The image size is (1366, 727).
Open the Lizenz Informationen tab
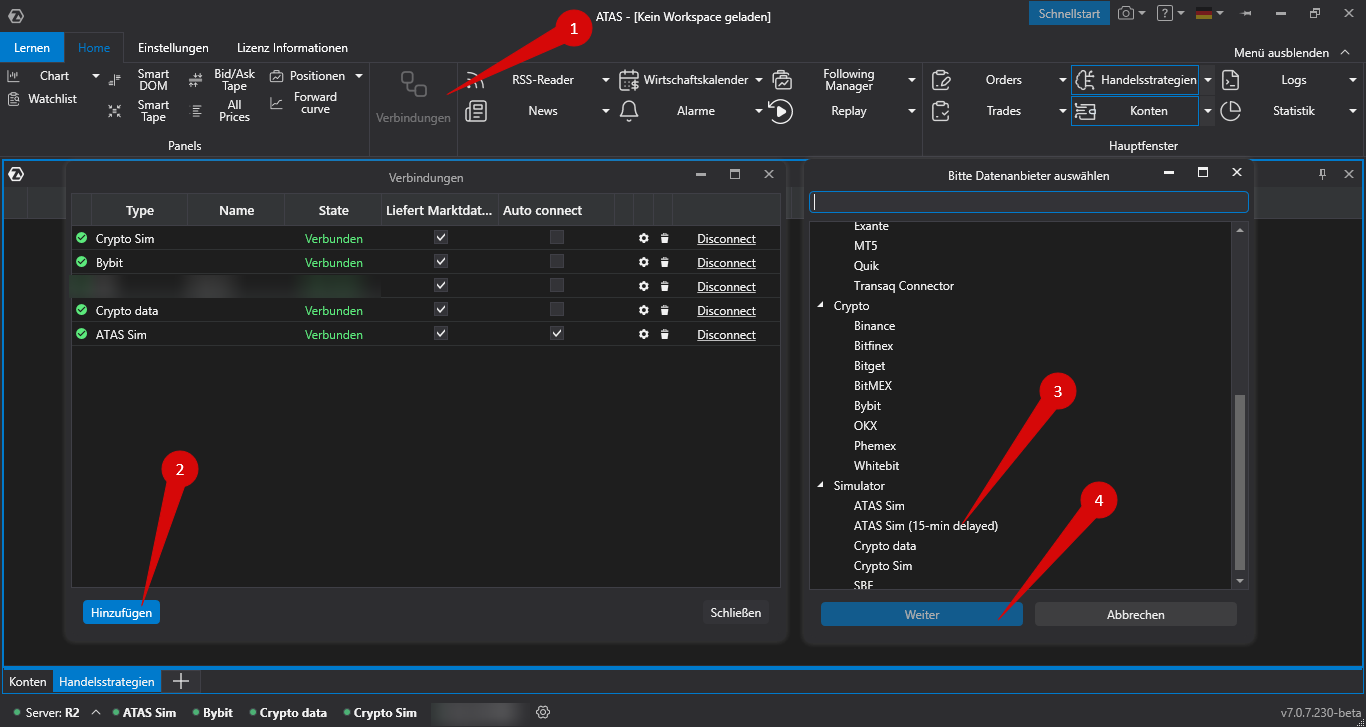pyautogui.click(x=292, y=48)
